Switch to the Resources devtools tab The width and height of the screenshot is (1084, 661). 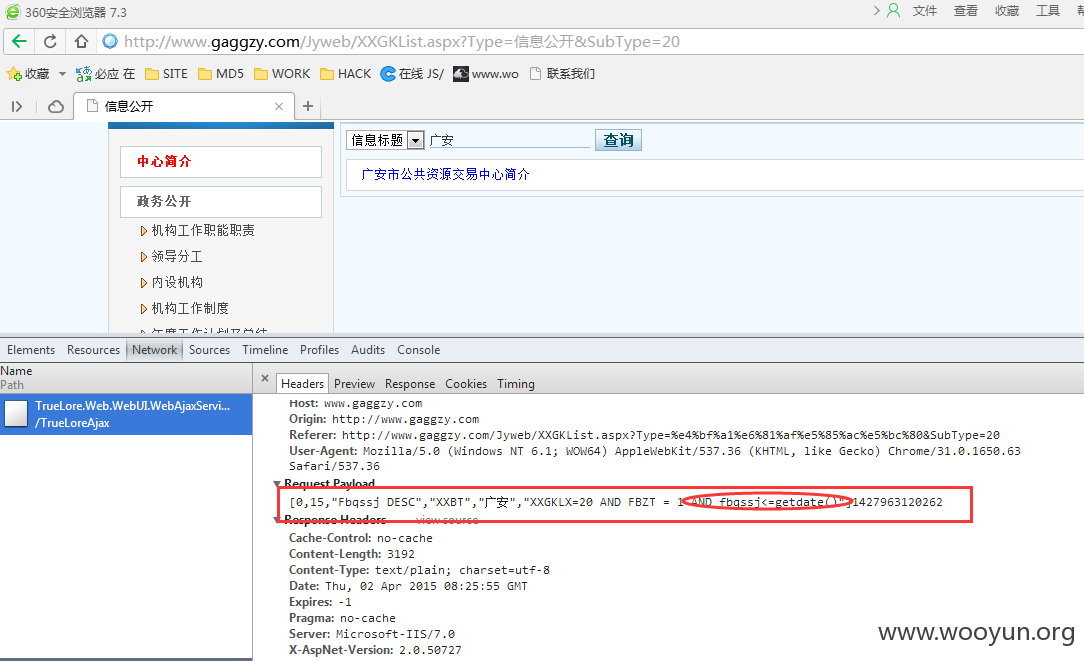pos(93,350)
